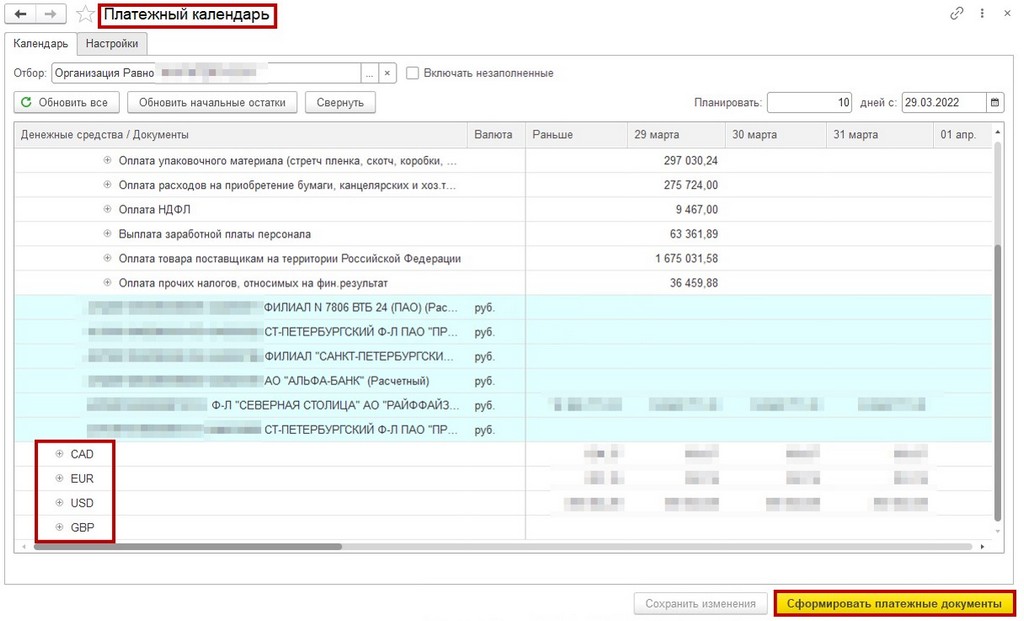Open filter selection with the ellipsis button
The height and width of the screenshot is (621, 1024).
[370, 73]
